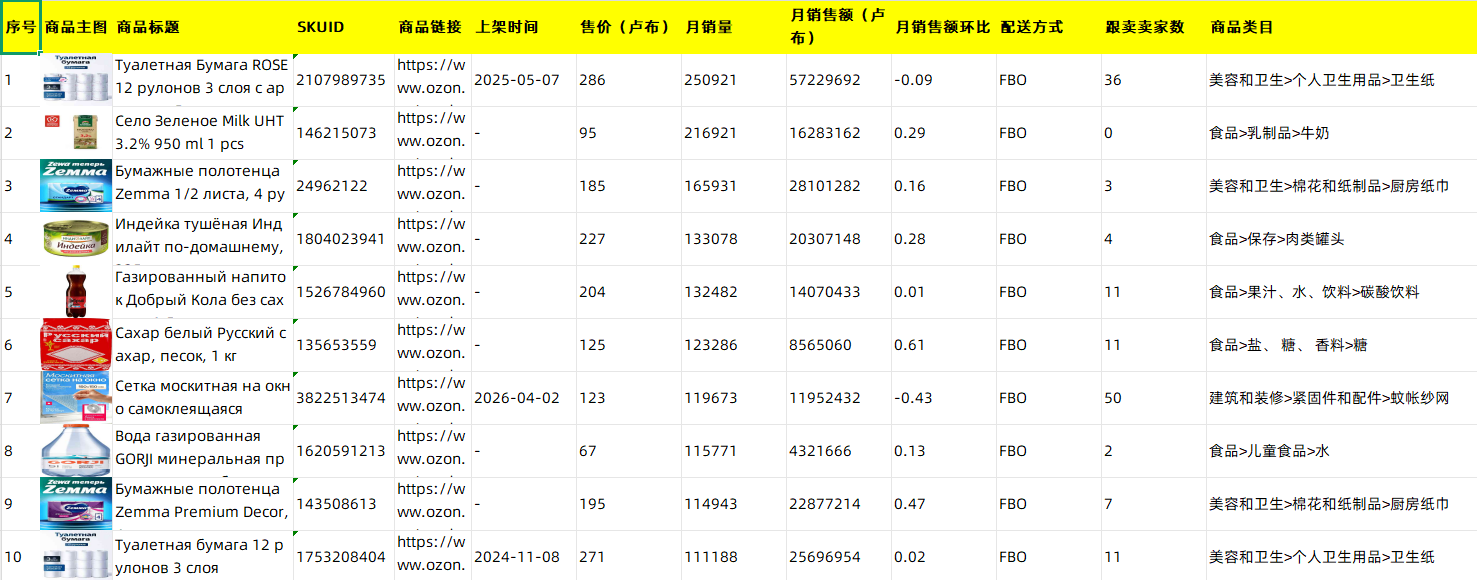Screen dimensions: 1477x580
Task: Click the Zemma 1/2 листа towel thumbnail
Action: point(76,186)
